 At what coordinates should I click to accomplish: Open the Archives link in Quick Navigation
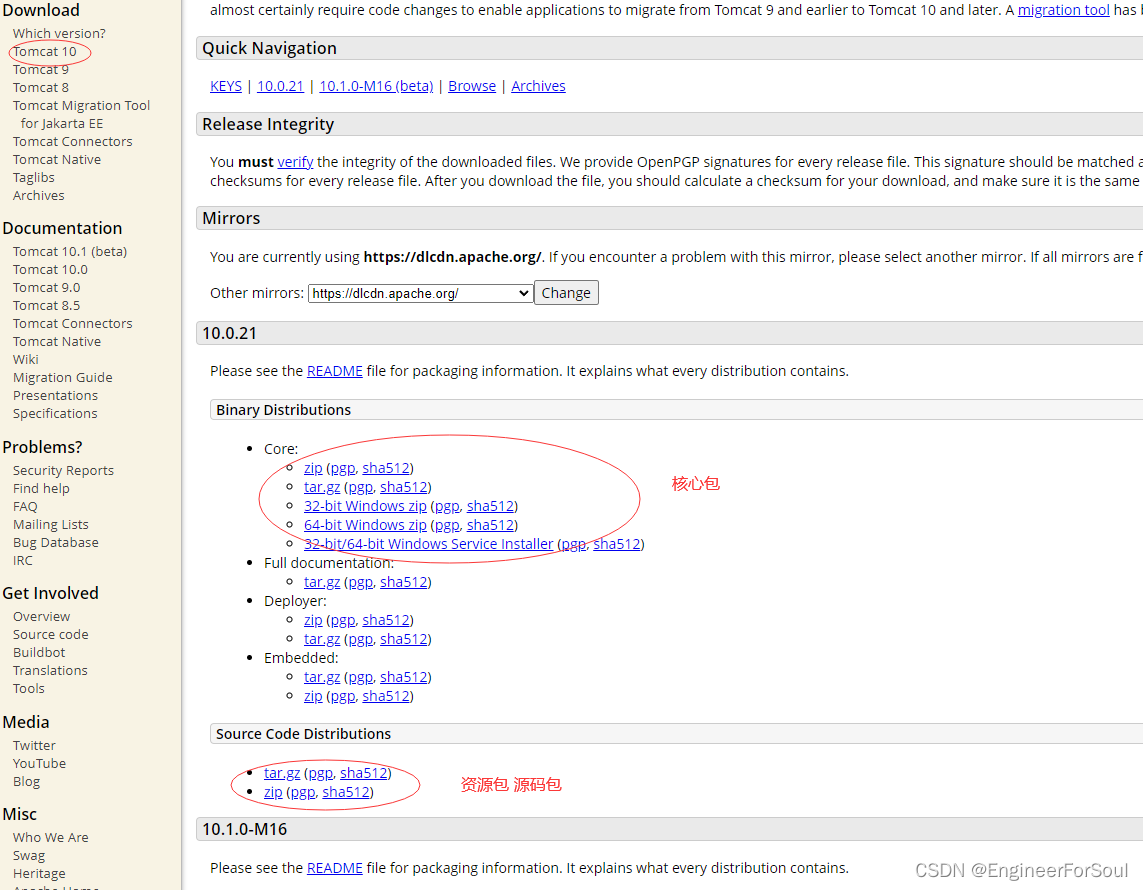click(538, 86)
